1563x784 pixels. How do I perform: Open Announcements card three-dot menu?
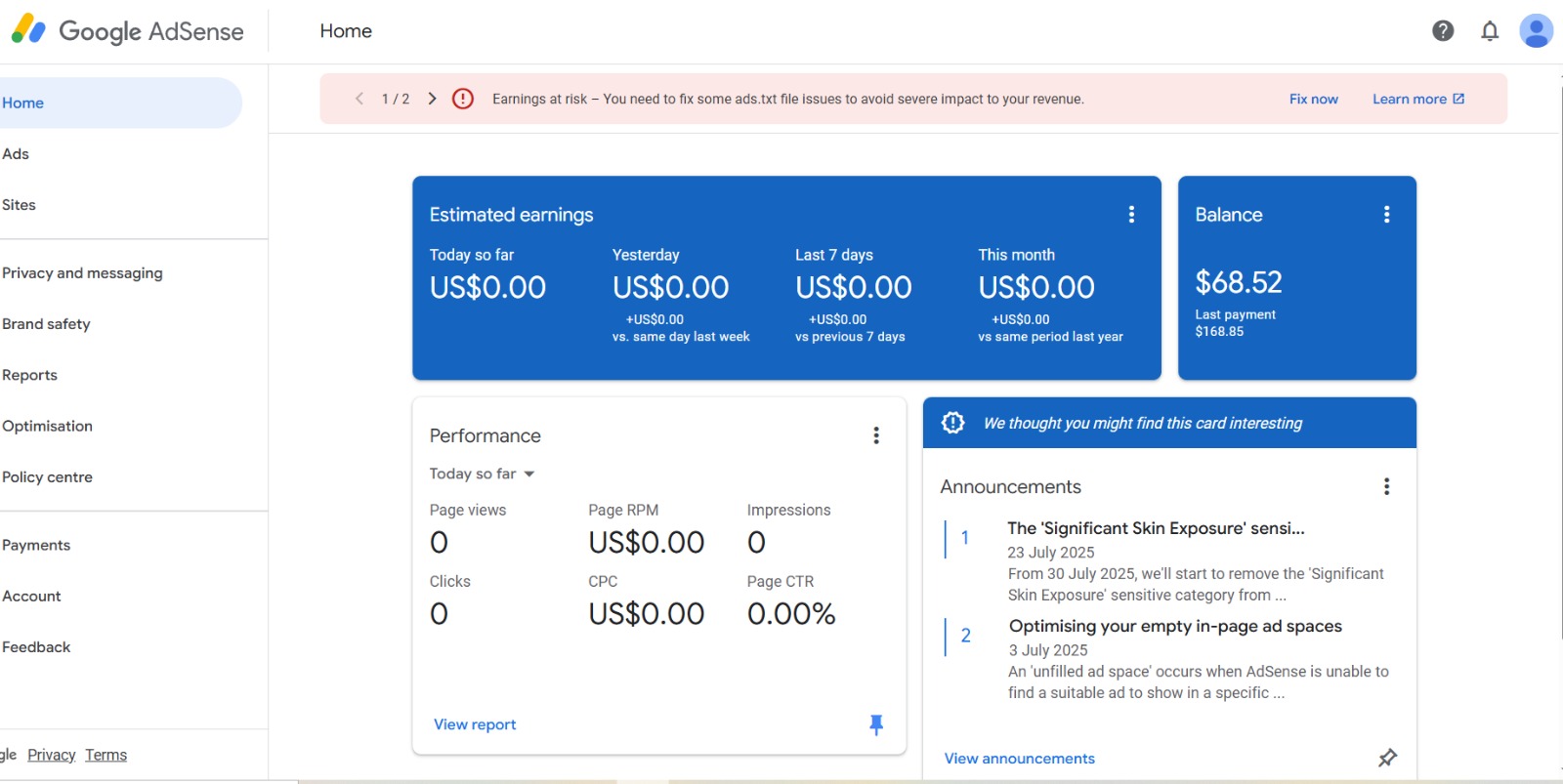(x=1386, y=486)
